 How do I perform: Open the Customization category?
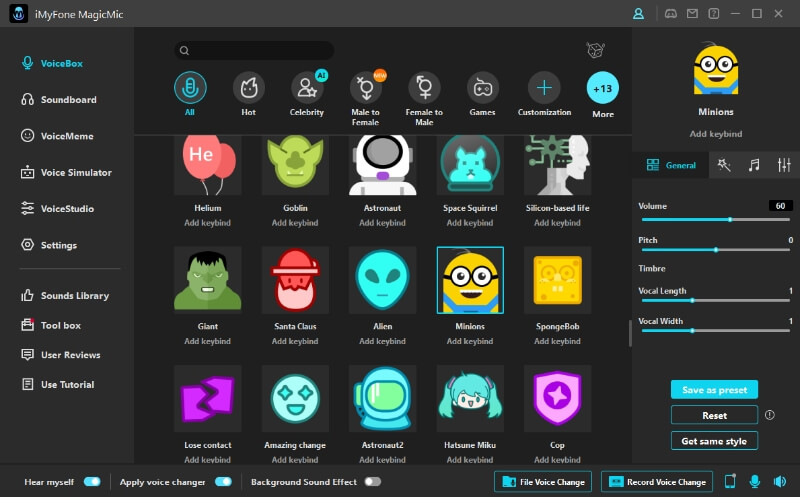(544, 94)
